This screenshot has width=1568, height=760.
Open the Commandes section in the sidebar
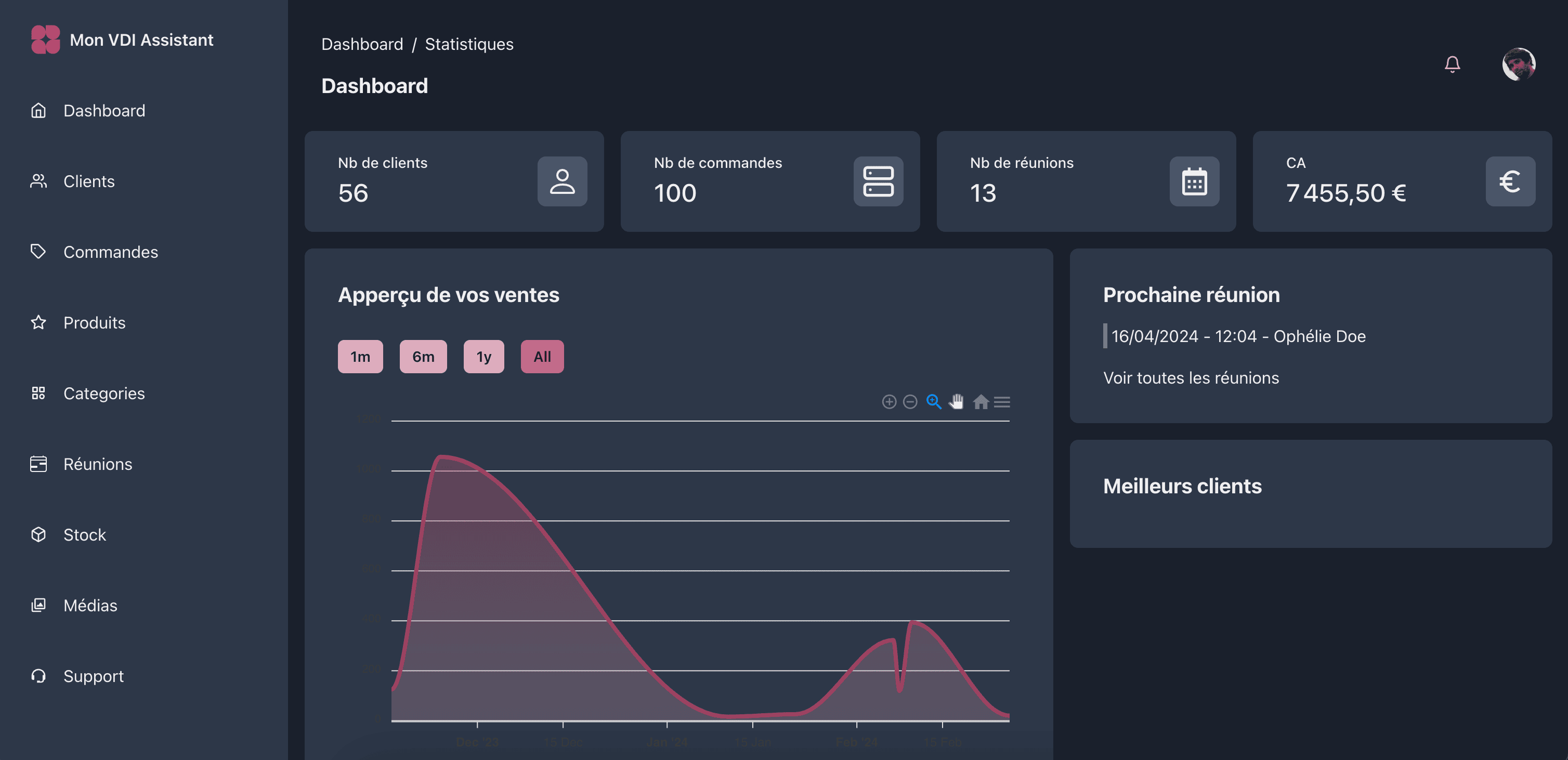[111, 251]
